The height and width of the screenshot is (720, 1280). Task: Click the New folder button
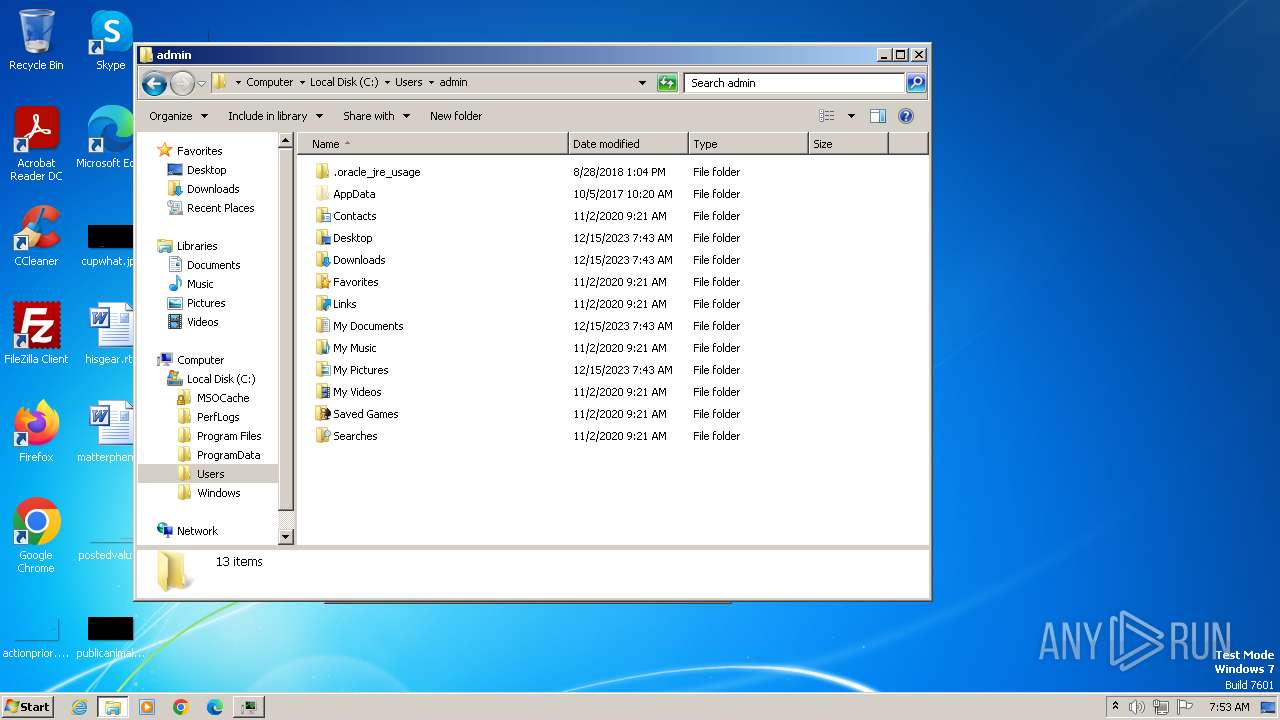[456, 116]
